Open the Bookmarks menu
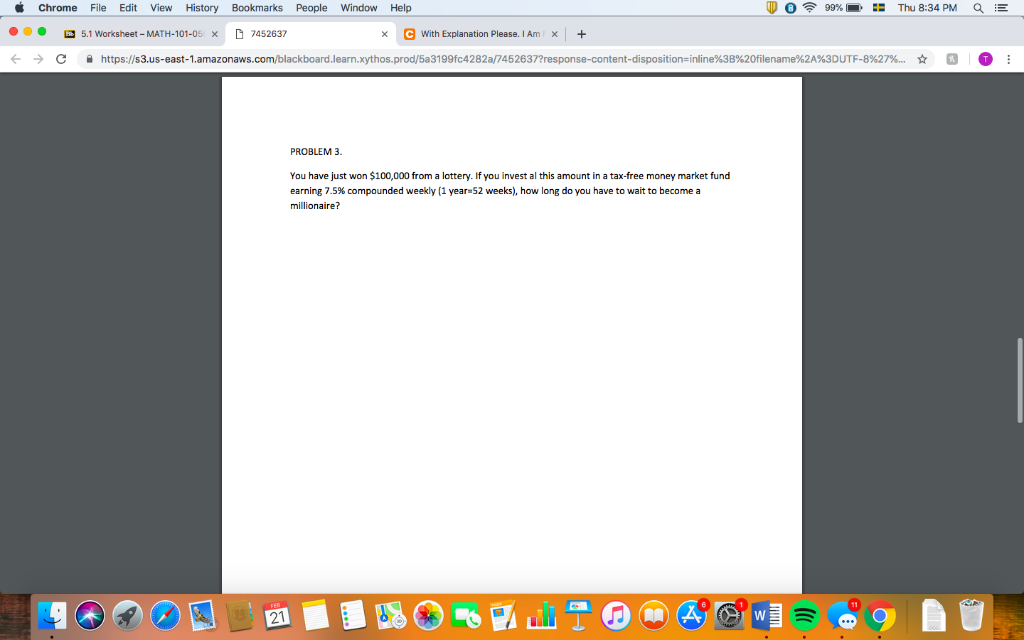The width and height of the screenshot is (1024, 640). 257,8
